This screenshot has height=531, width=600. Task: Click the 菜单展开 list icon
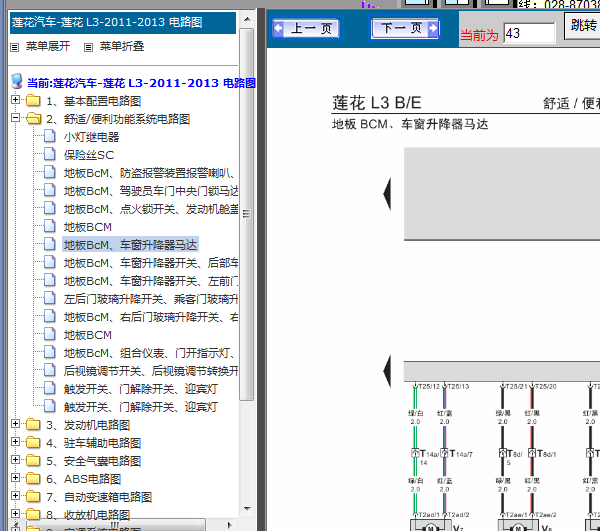pos(15,47)
